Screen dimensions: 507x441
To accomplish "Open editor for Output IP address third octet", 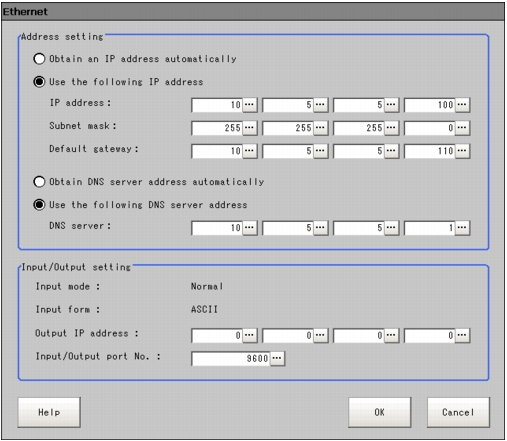I will pos(391,335).
